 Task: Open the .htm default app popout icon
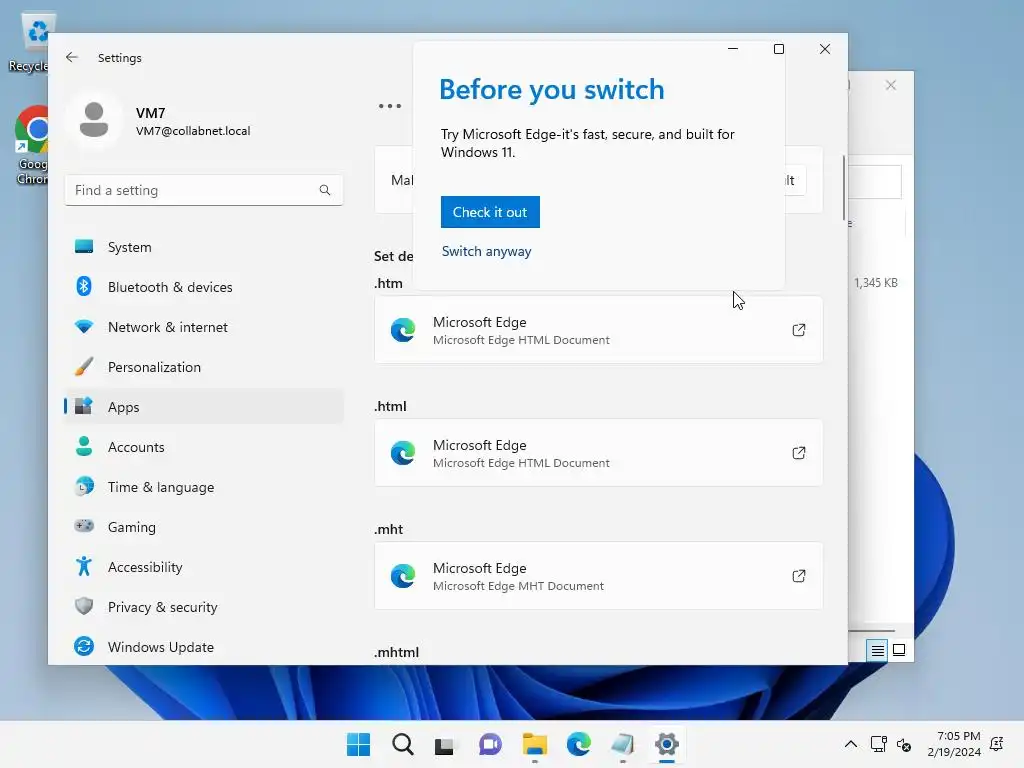click(x=799, y=330)
